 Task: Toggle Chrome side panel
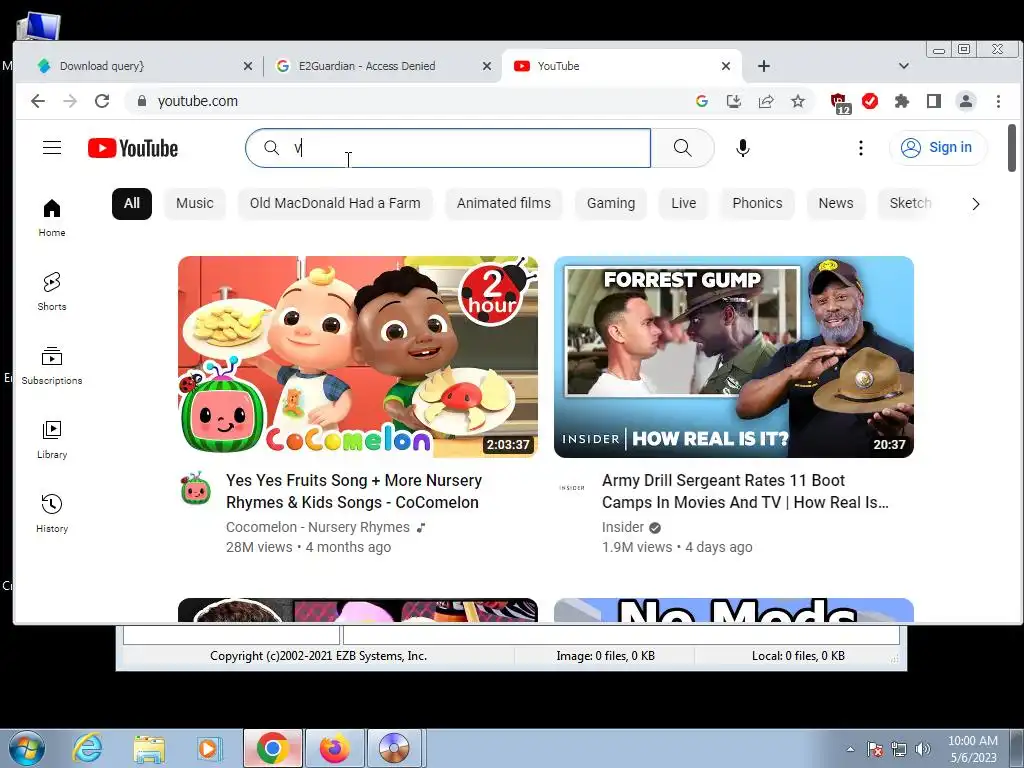pos(934,101)
